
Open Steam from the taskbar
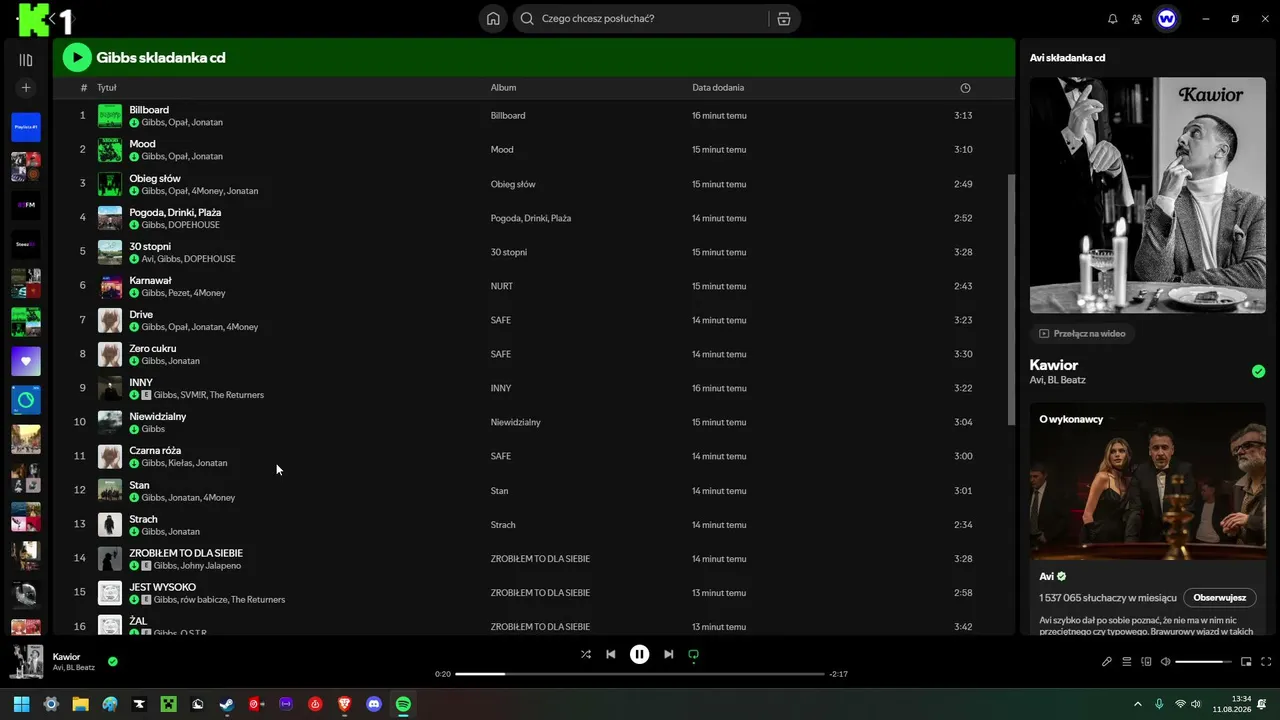click(x=227, y=704)
